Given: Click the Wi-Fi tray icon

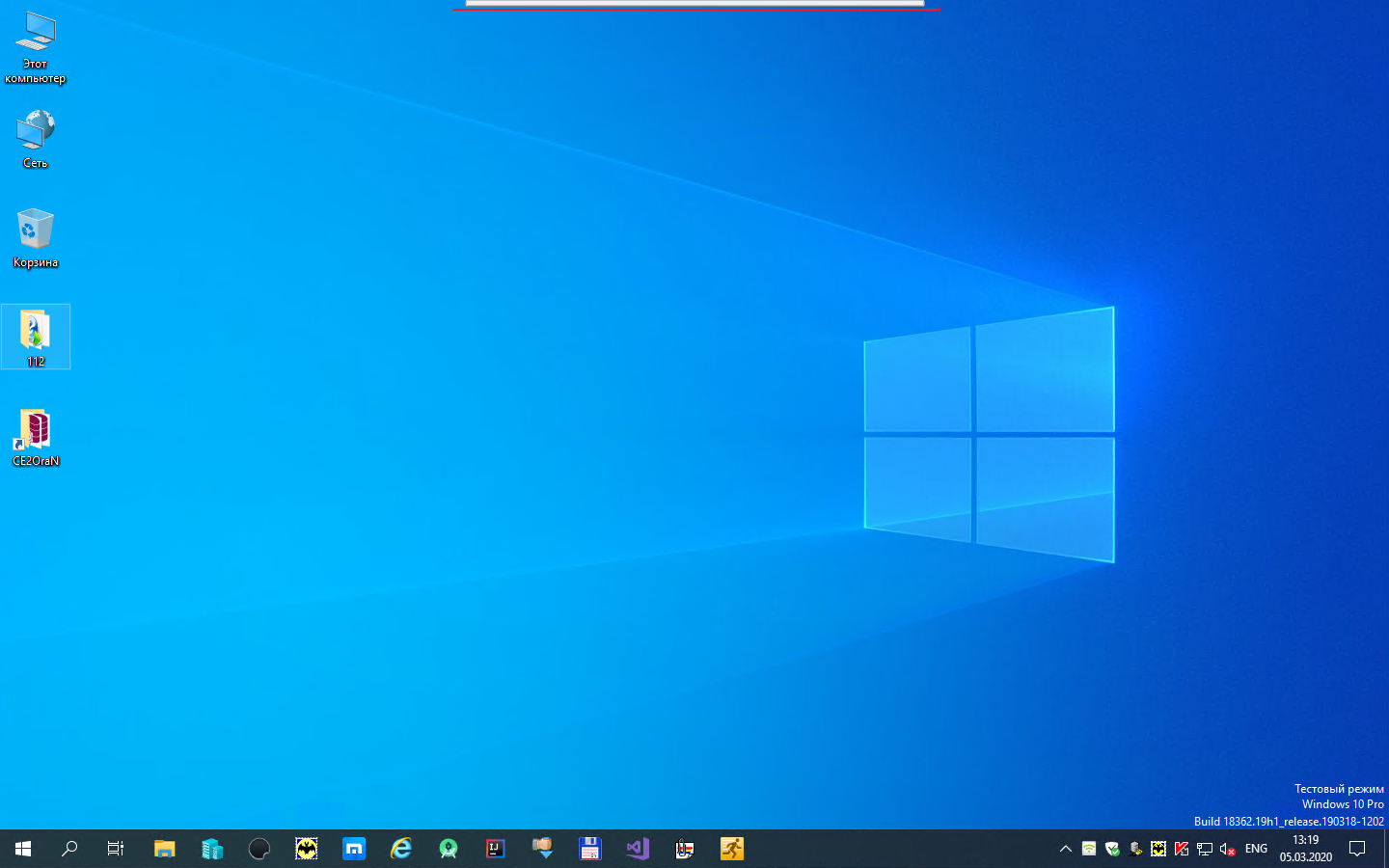Looking at the screenshot, I should coord(1089,849).
